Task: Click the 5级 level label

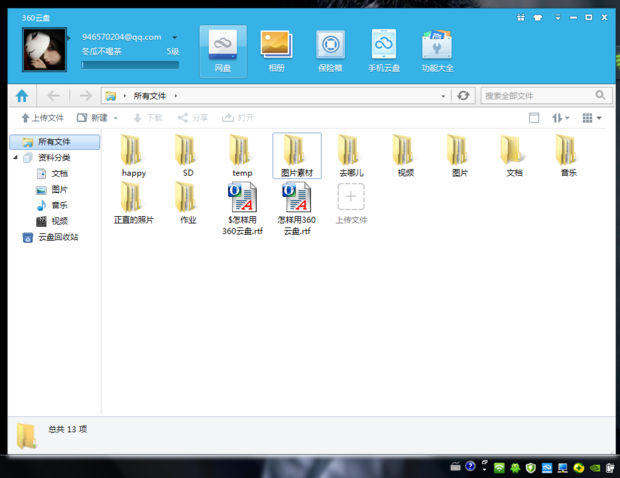Action: pyautogui.click(x=172, y=51)
